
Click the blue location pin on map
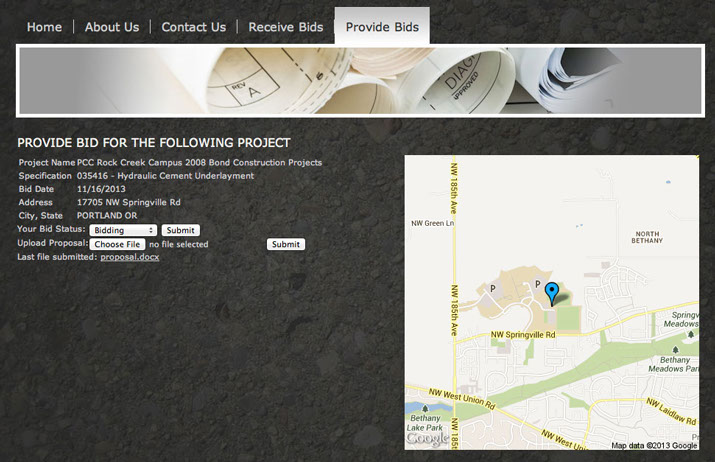coord(552,294)
